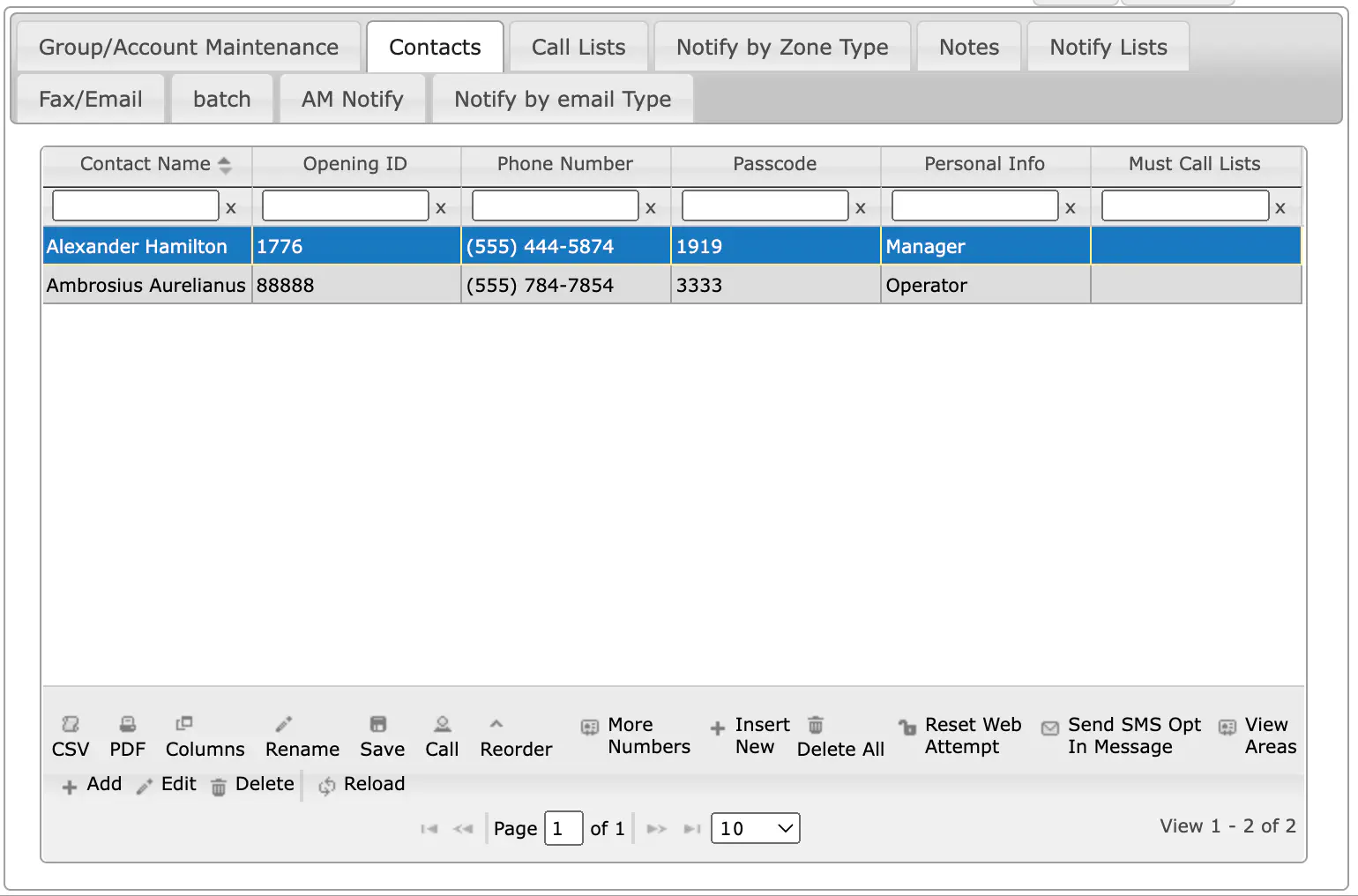Click passcode 3333 cell

pos(776,285)
